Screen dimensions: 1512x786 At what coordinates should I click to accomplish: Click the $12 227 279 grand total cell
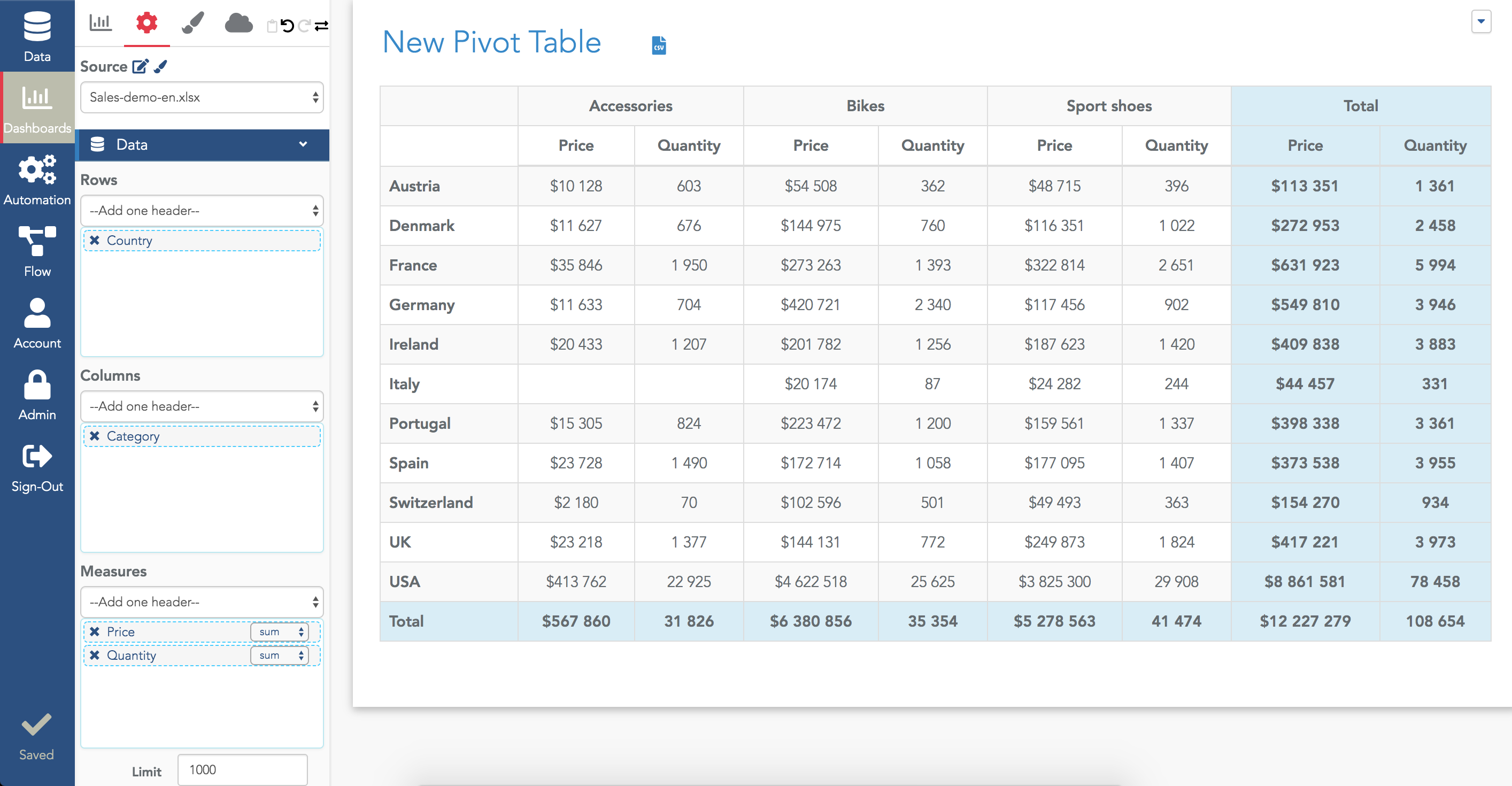[x=1305, y=621]
